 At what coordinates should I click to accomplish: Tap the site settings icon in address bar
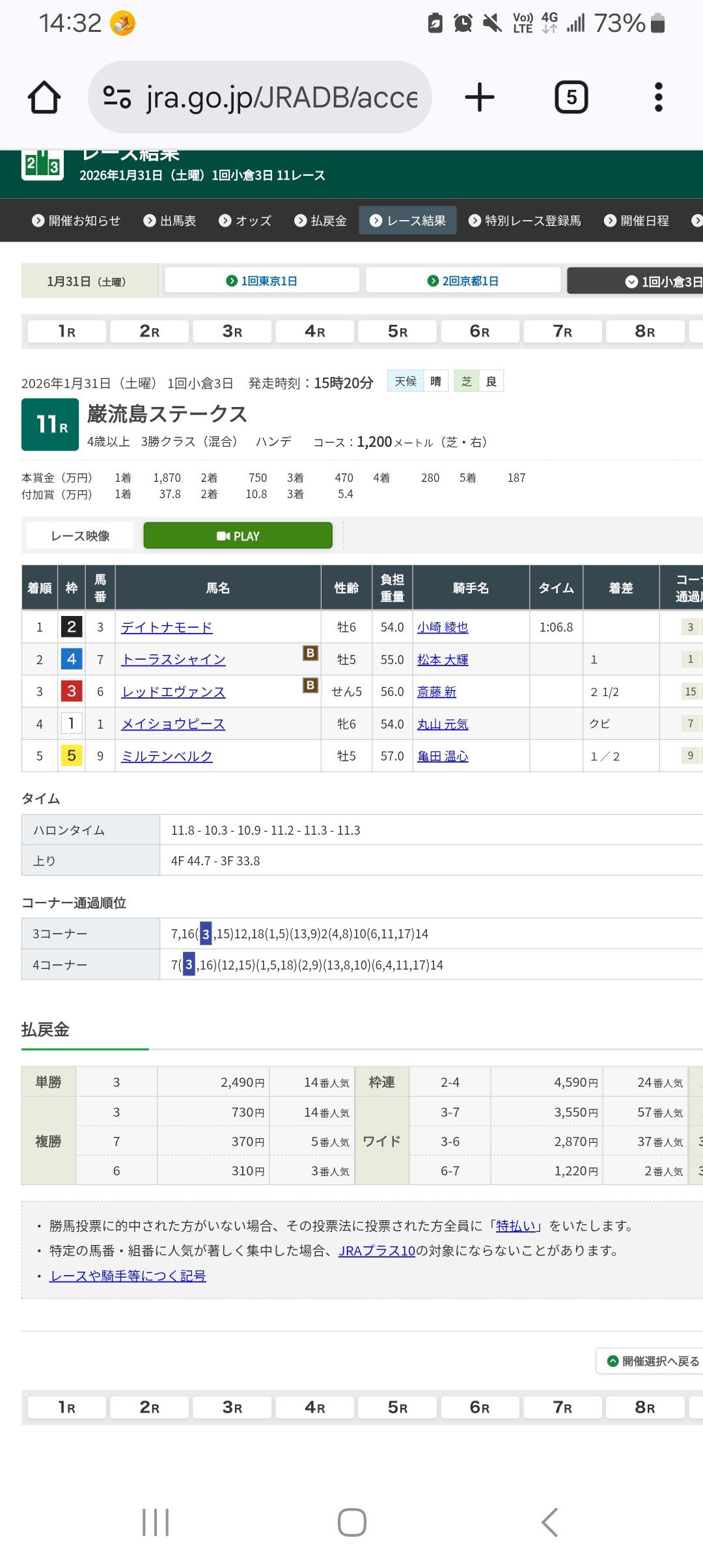[117, 98]
